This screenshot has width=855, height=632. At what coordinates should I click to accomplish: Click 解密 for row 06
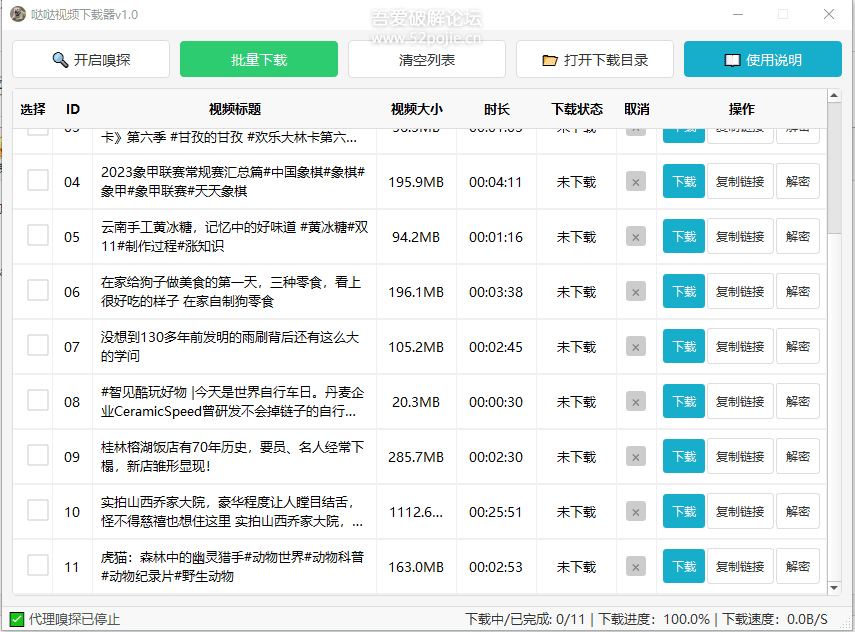point(798,291)
